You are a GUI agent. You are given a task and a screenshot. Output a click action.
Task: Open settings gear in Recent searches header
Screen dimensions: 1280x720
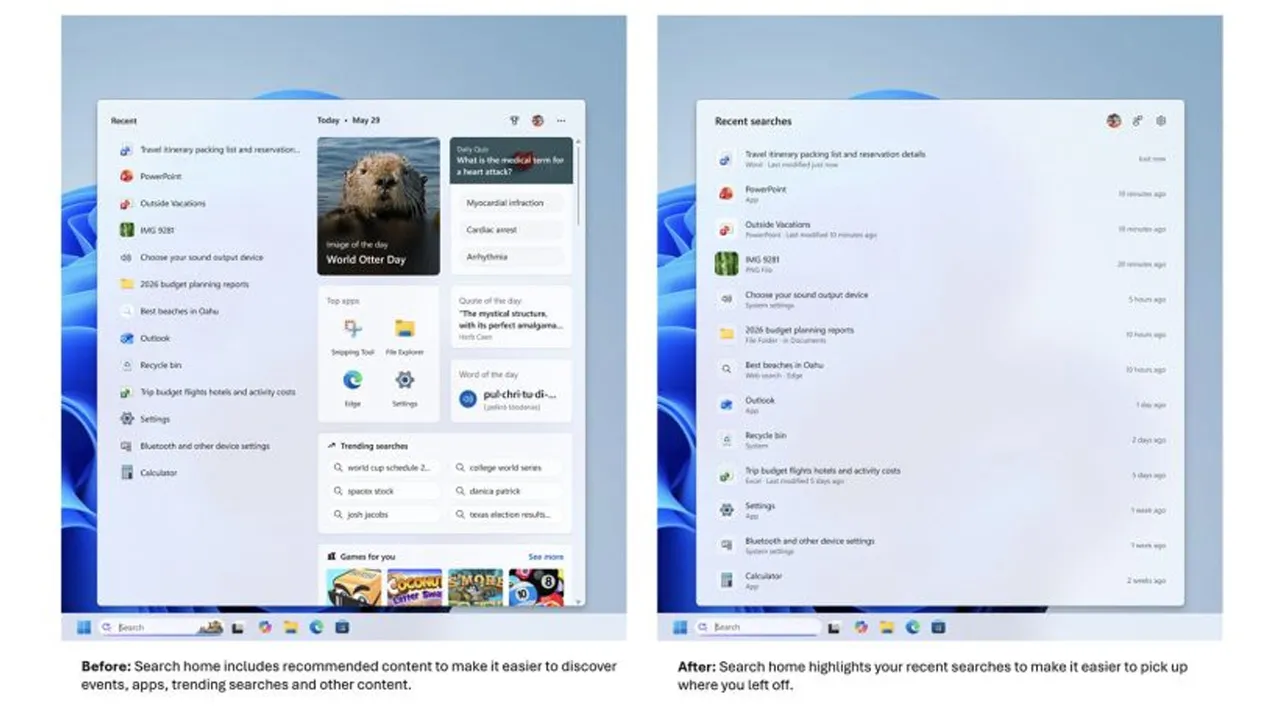(x=1161, y=120)
